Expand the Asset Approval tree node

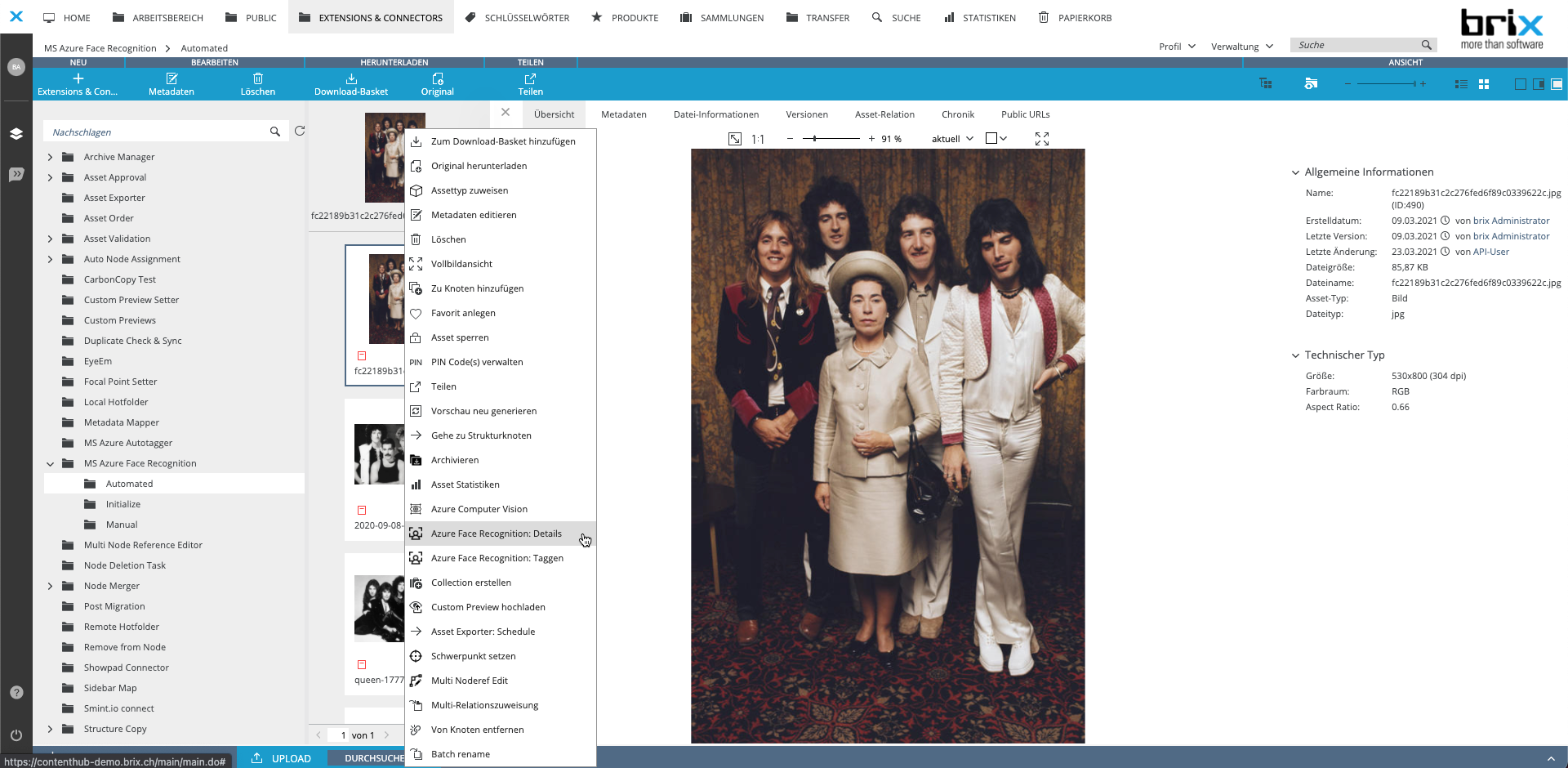[x=50, y=177]
